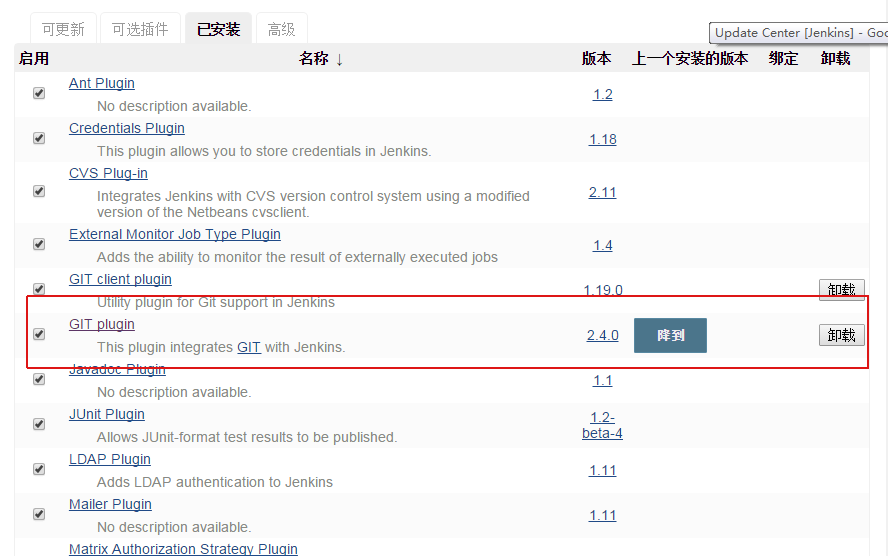Open External Monitor Job Type Plugin link

click(175, 234)
